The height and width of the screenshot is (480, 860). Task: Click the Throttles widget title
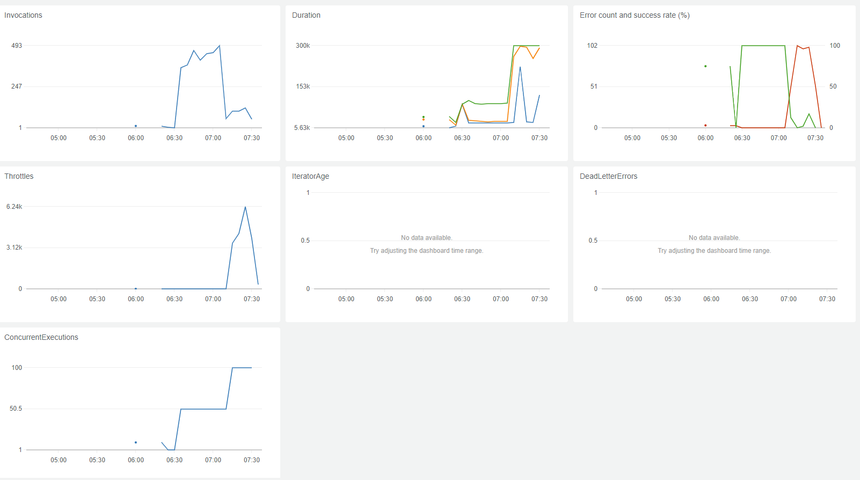[x=19, y=176]
